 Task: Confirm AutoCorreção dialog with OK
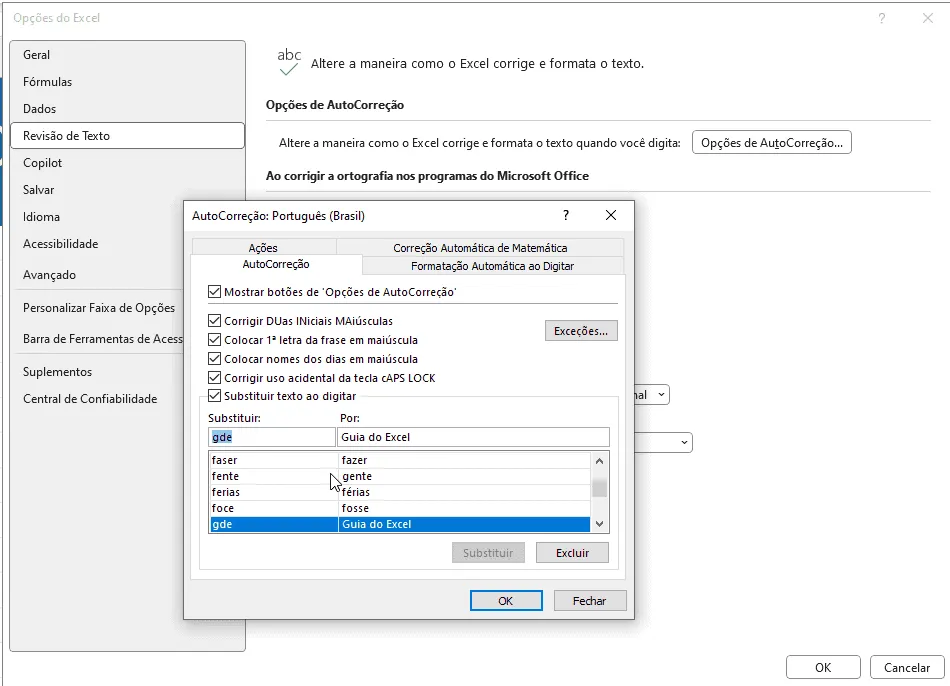[x=506, y=601]
